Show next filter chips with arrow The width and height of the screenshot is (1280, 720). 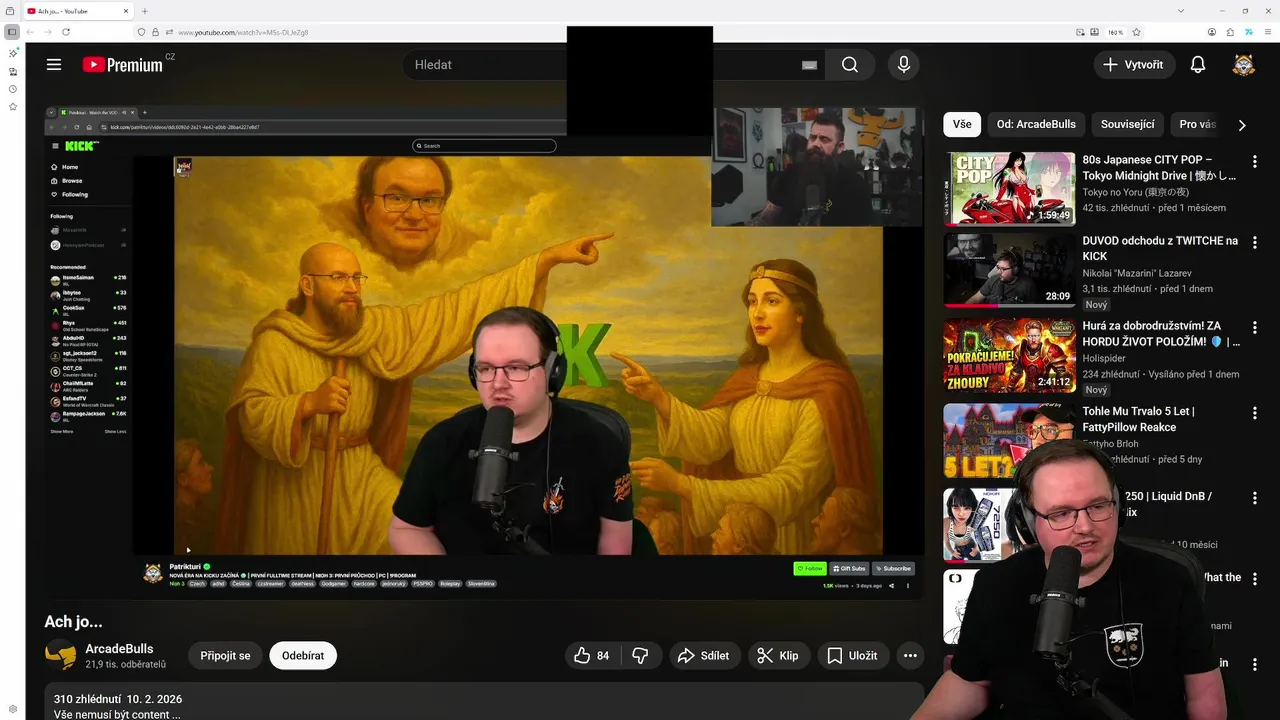1242,125
